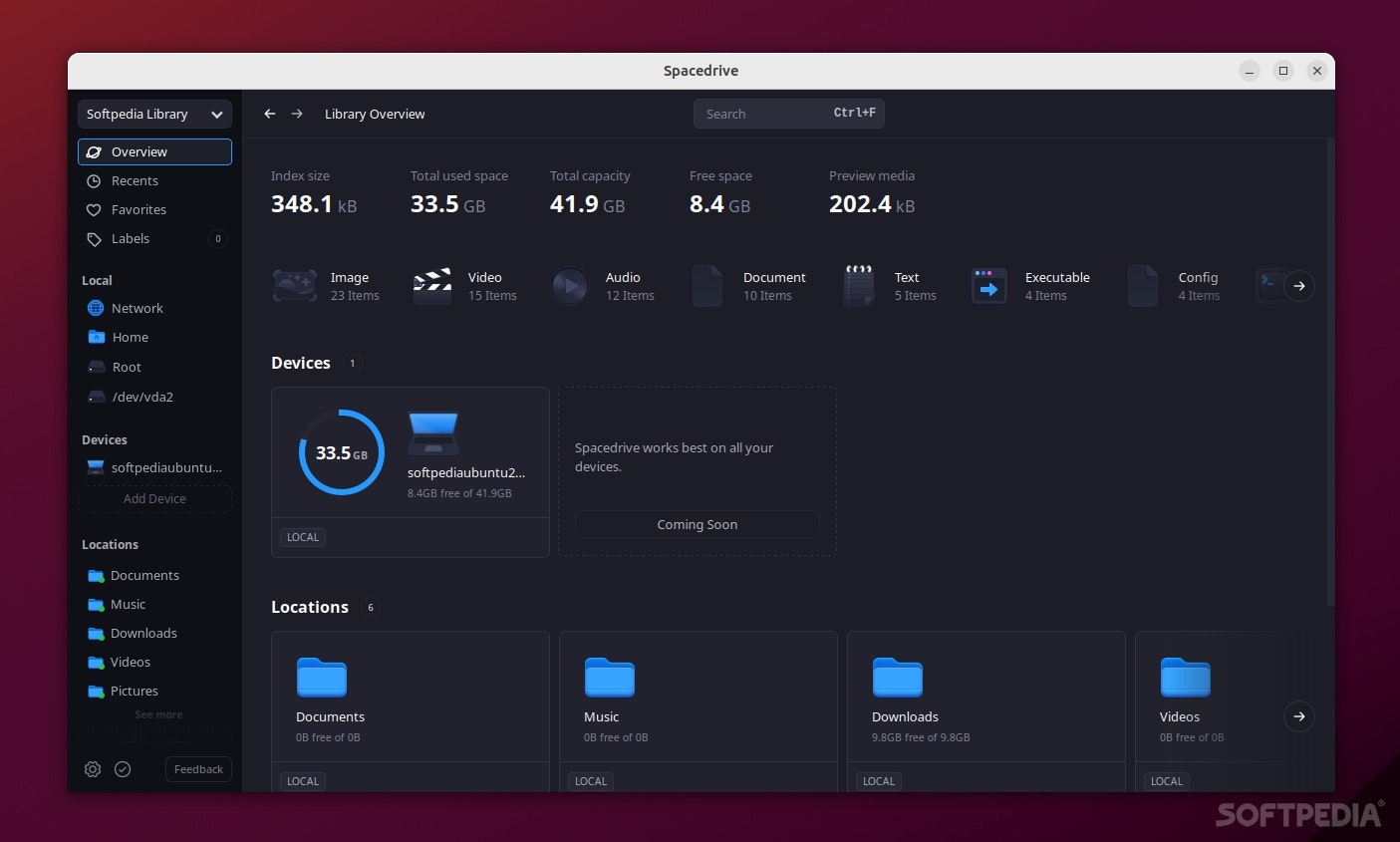
Task: Open the Documents location card folder
Action: (x=322, y=678)
